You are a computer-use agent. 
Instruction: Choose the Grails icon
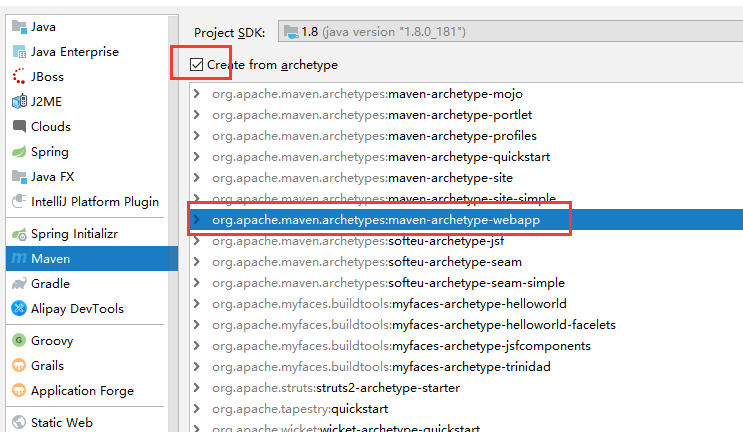coord(19,365)
